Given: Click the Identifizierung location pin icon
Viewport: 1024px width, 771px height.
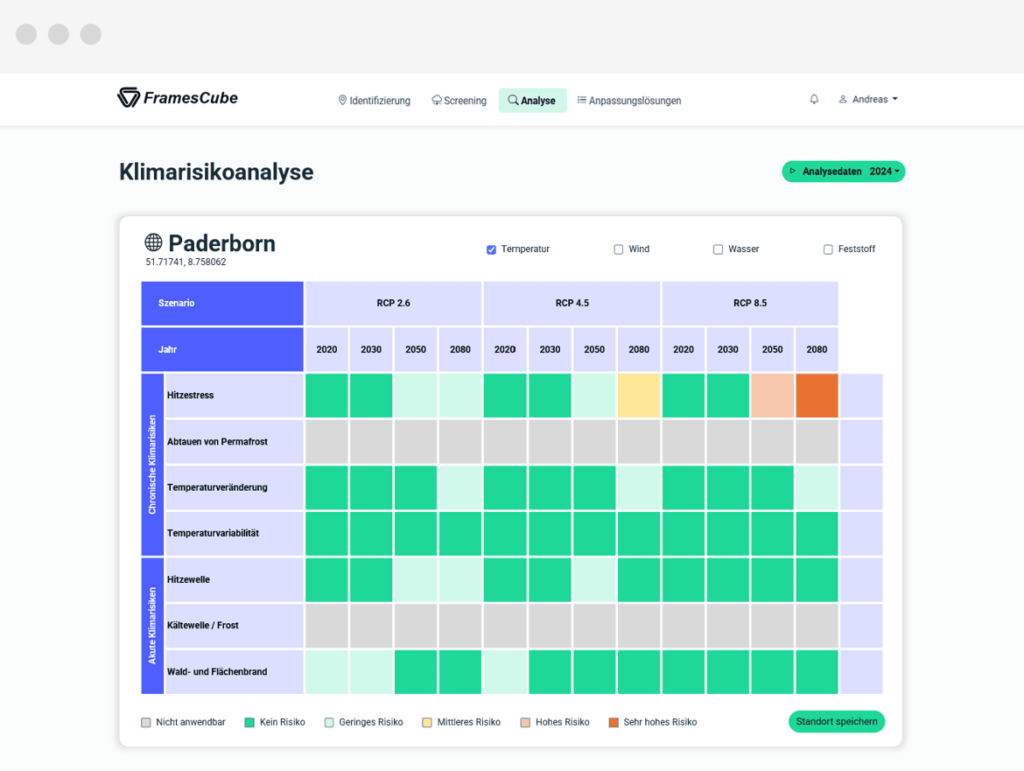Looking at the screenshot, I should click(342, 101).
